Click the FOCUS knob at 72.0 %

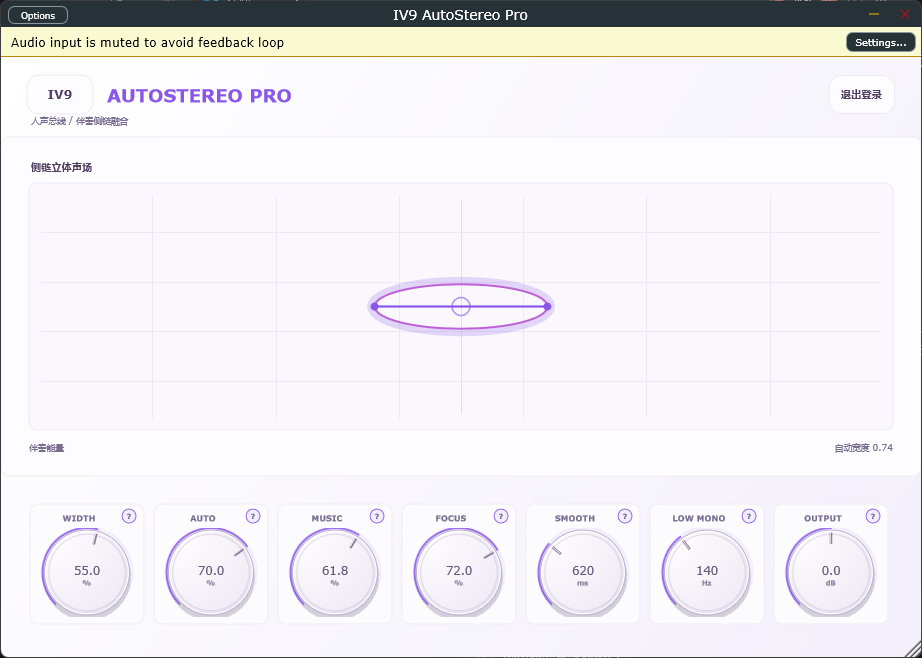[459, 573]
